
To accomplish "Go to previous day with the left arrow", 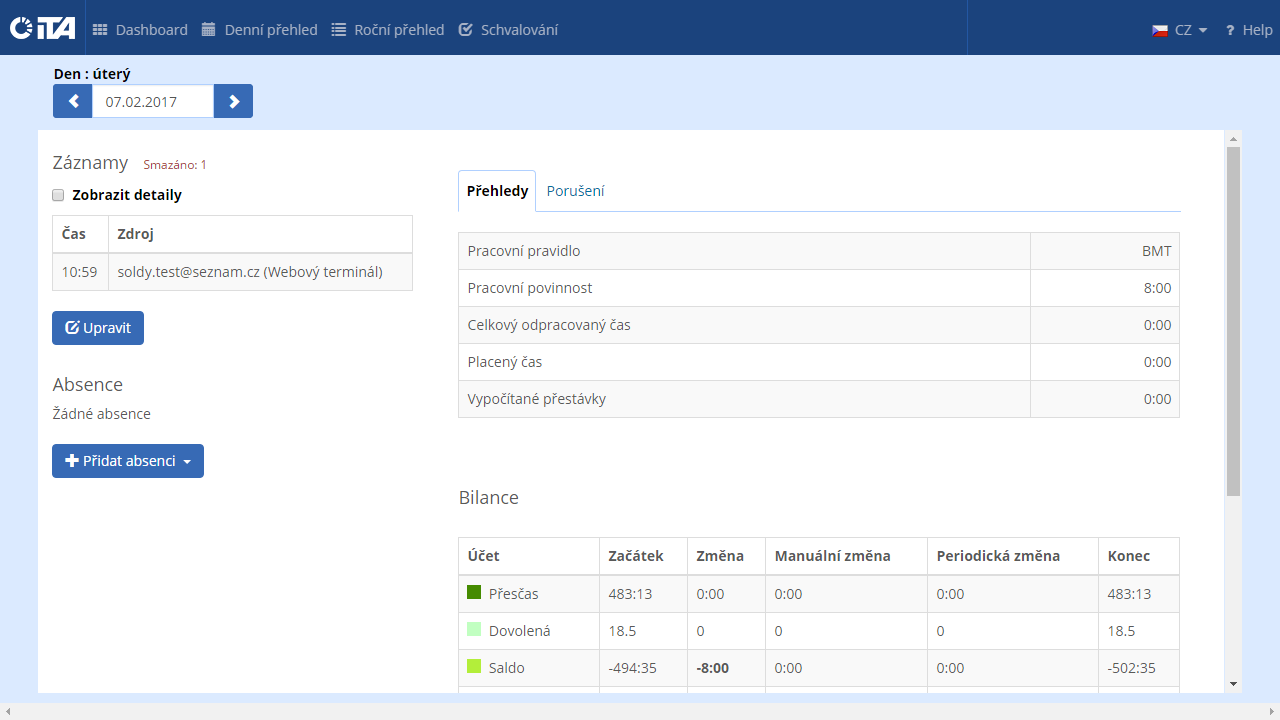I will tap(73, 101).
